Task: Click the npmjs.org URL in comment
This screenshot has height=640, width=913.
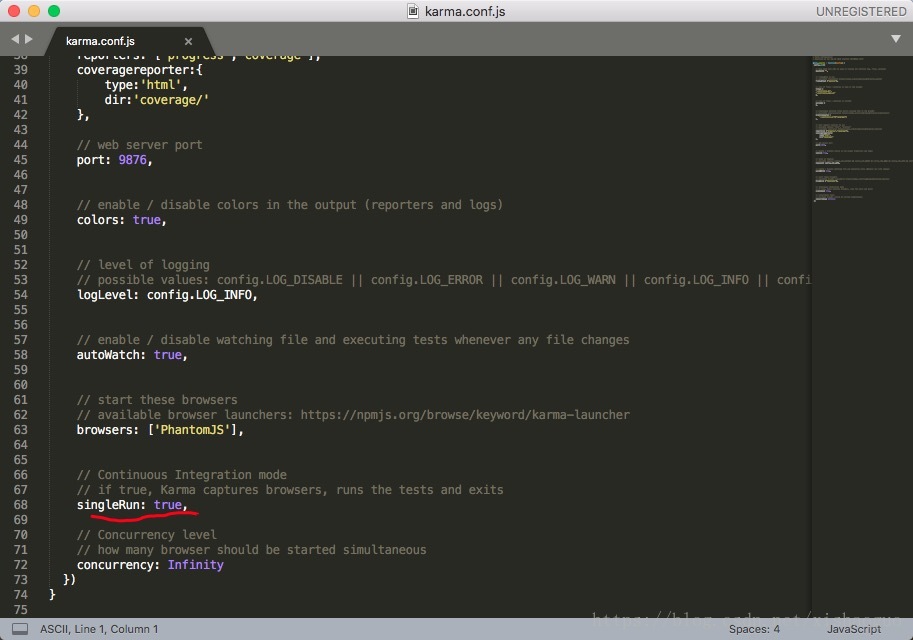Action: tap(465, 415)
